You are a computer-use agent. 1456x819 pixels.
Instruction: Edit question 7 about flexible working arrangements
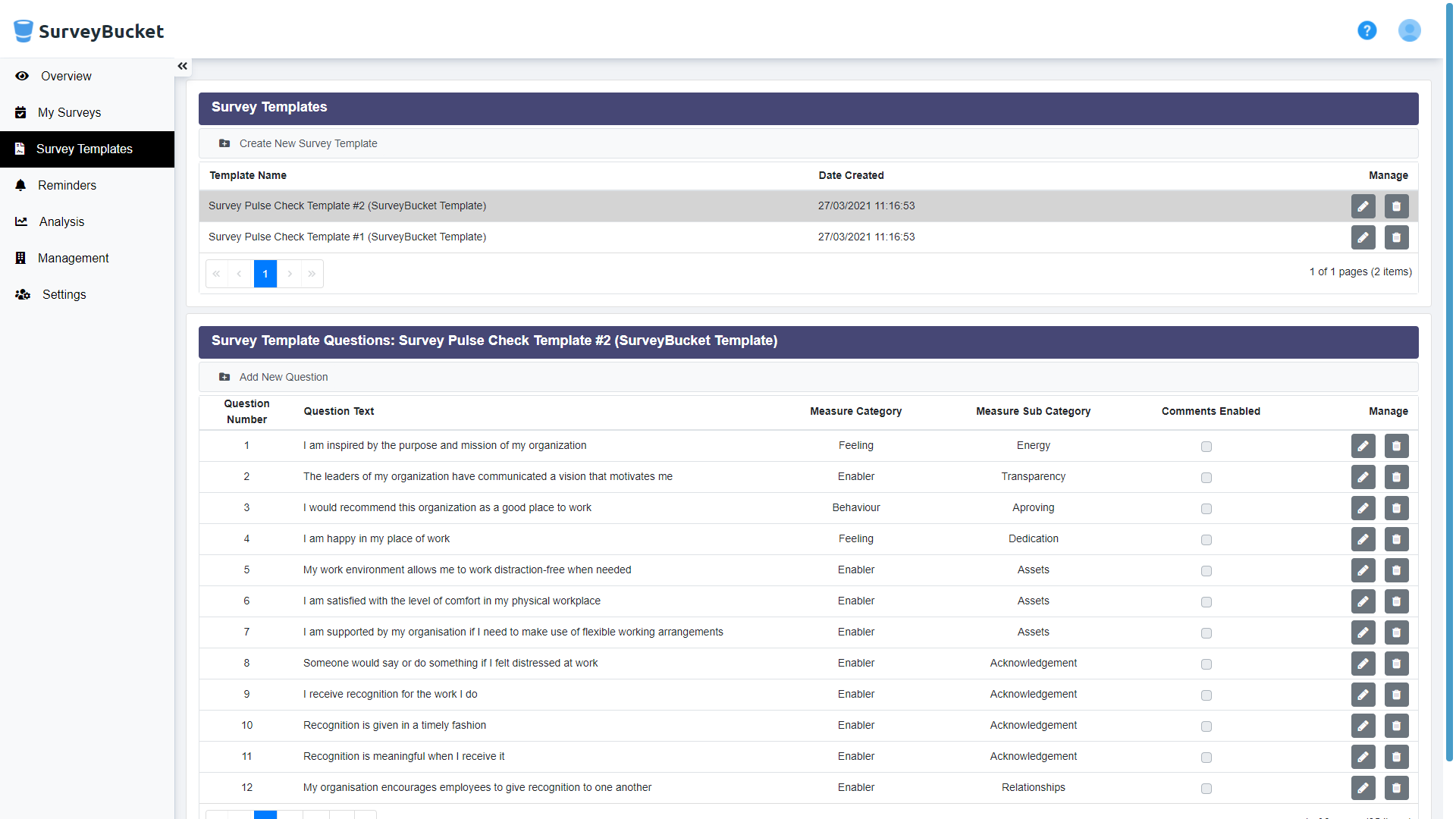point(1363,632)
